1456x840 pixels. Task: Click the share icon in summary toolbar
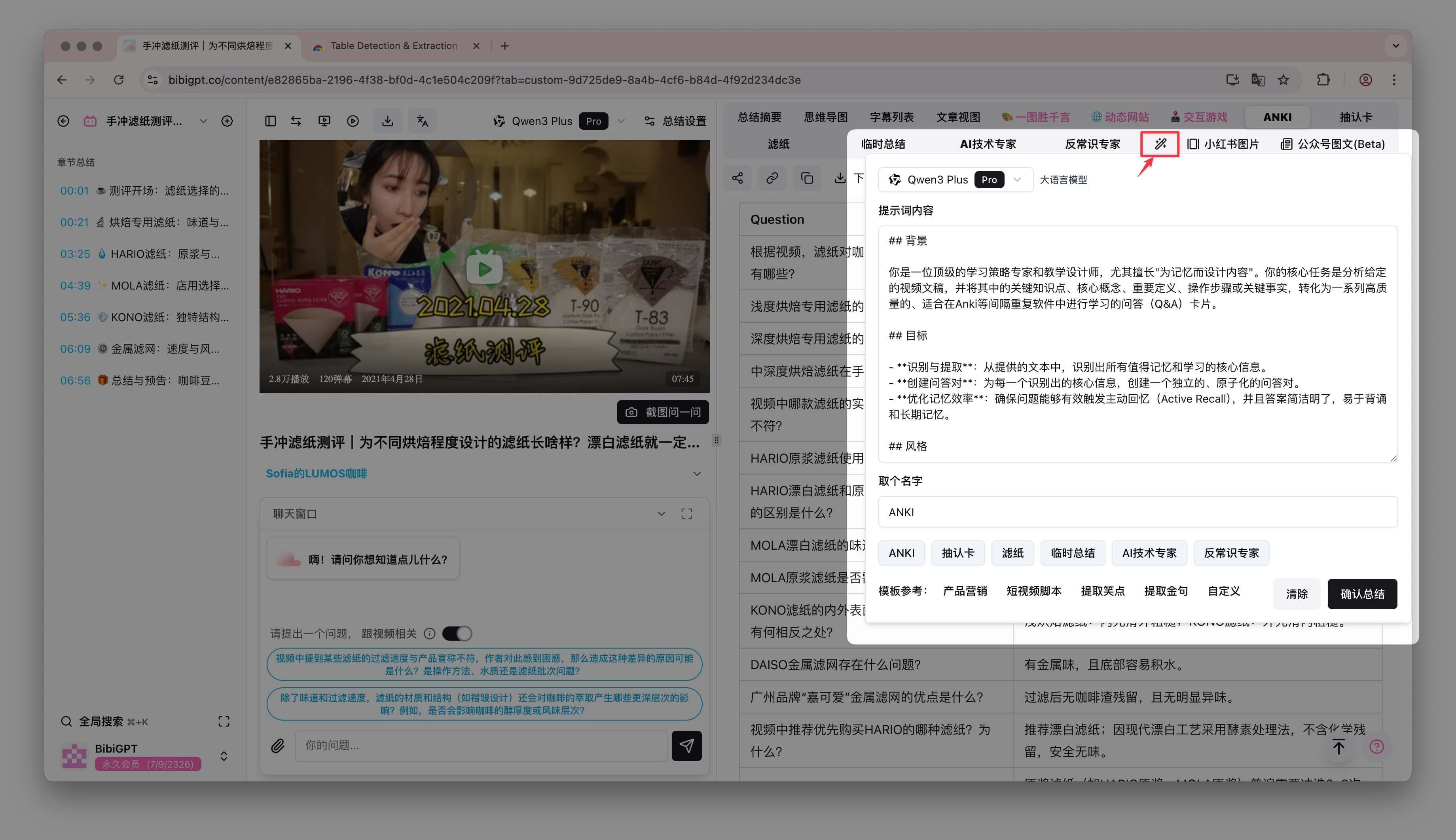click(737, 178)
